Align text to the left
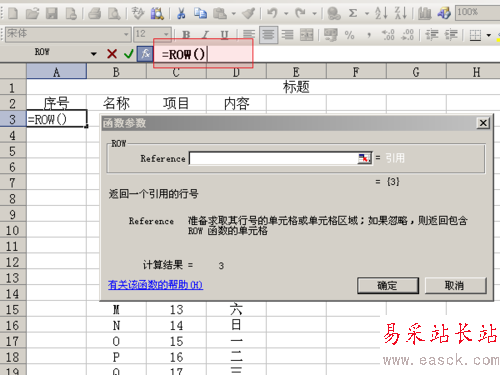The height and width of the screenshot is (375, 500). [x=249, y=34]
